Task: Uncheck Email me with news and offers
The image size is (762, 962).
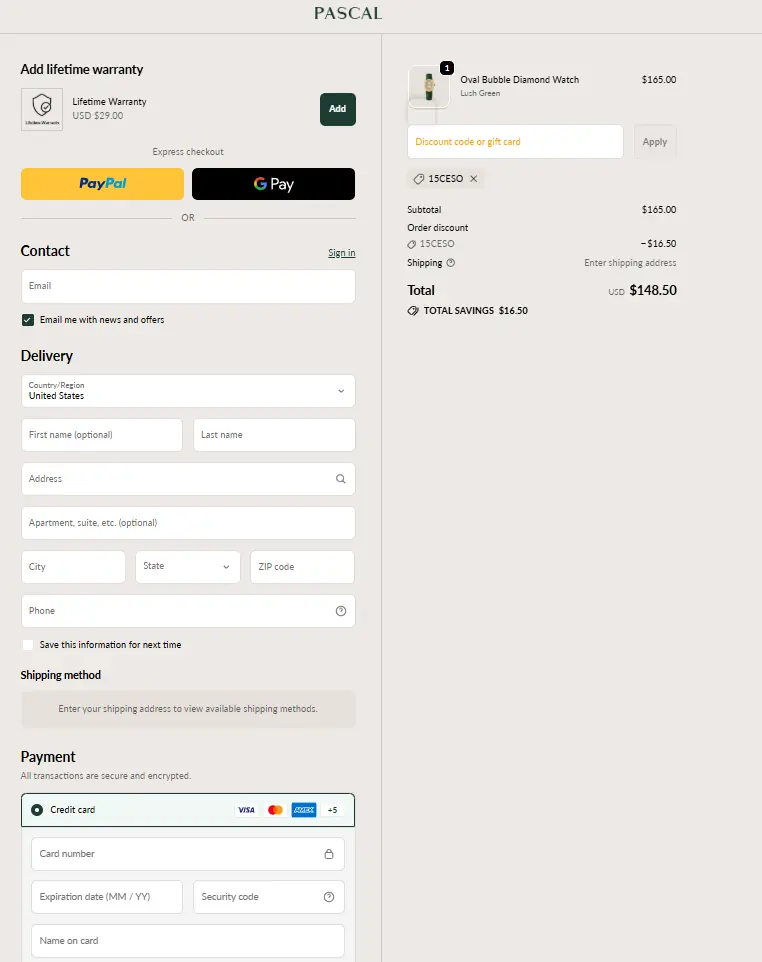Action: (x=28, y=320)
